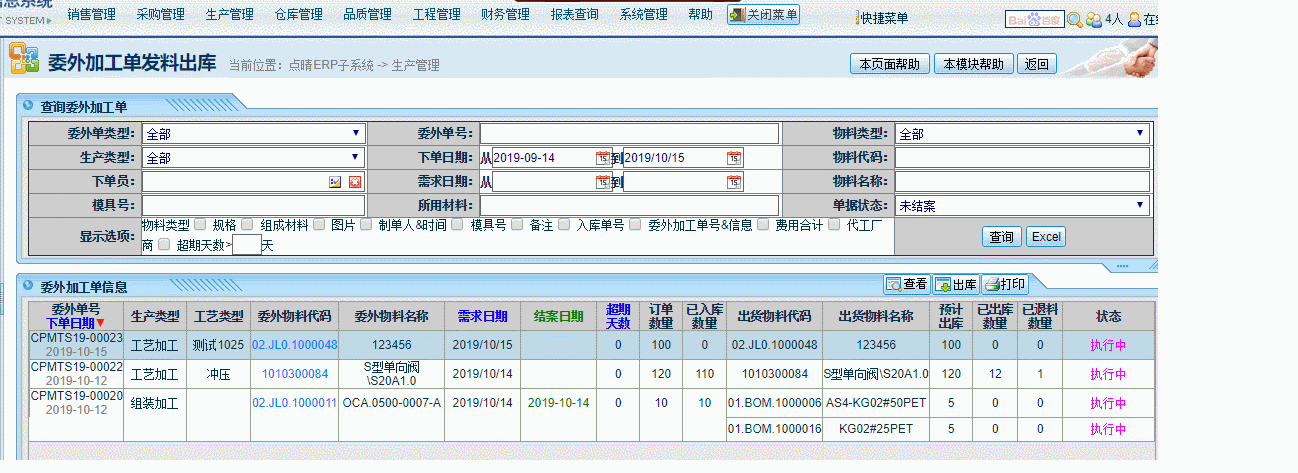Click into the 委外单号 input field
The image size is (1298, 473).
pyautogui.click(x=628, y=134)
